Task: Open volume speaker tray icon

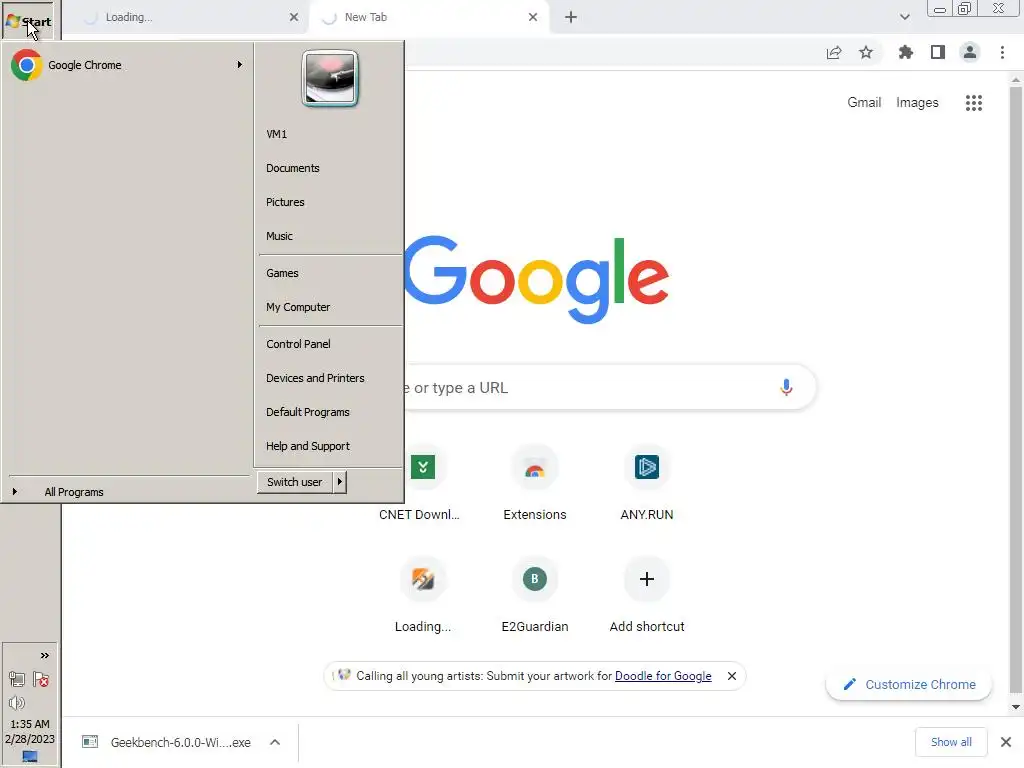Action: (x=17, y=703)
